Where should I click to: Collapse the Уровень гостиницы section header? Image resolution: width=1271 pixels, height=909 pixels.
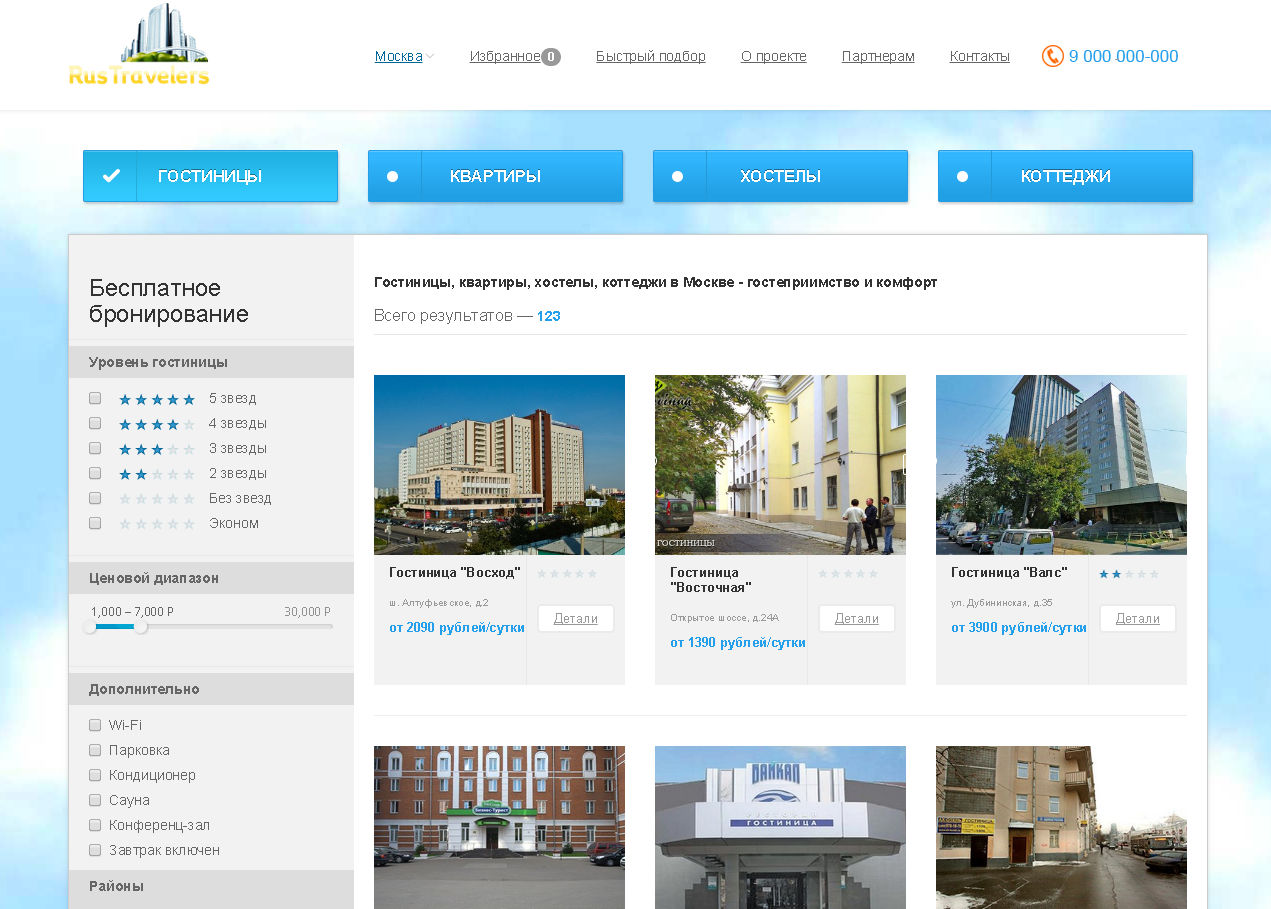click(x=211, y=362)
